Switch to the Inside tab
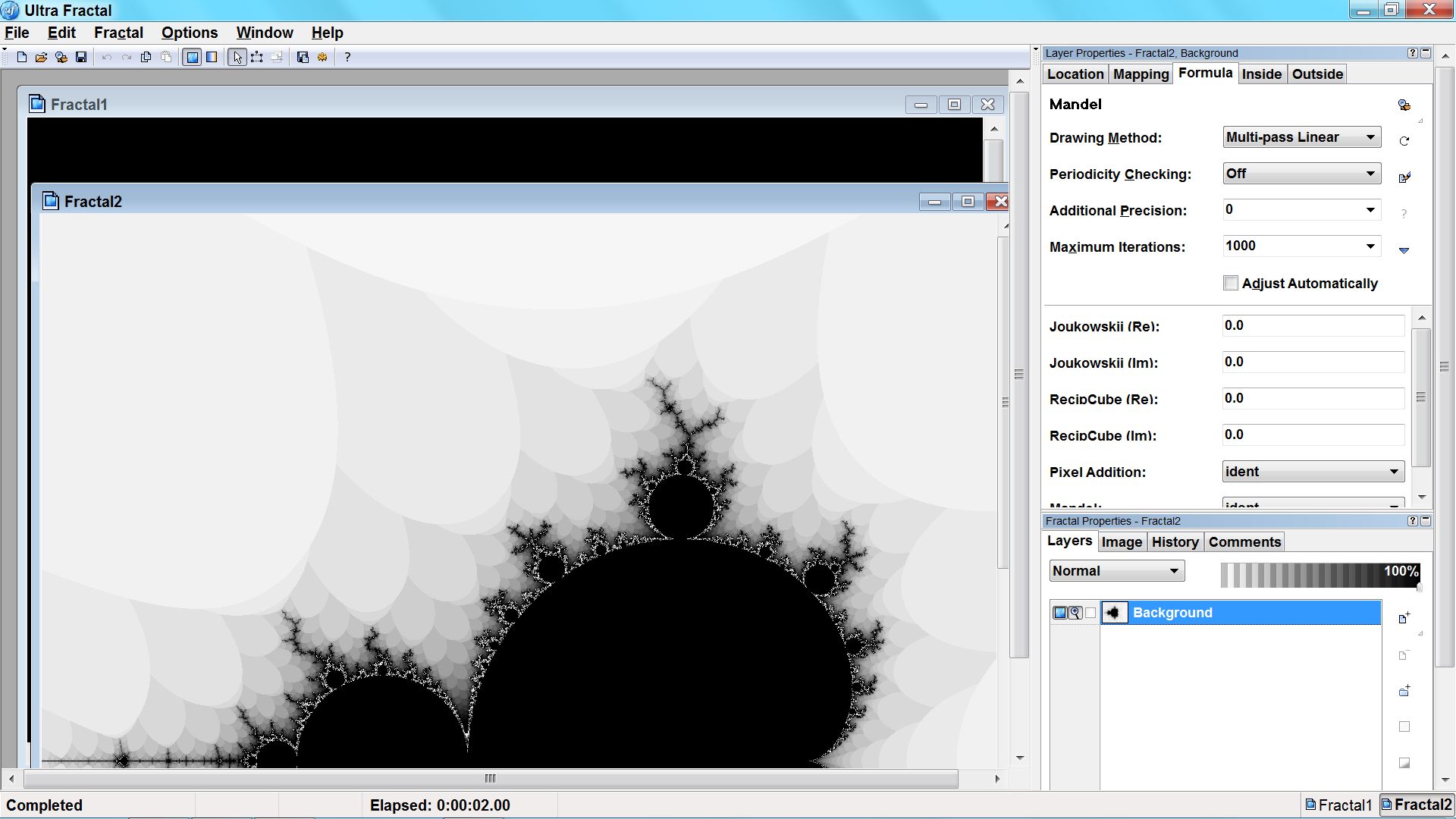The width and height of the screenshot is (1456, 819). (1262, 74)
